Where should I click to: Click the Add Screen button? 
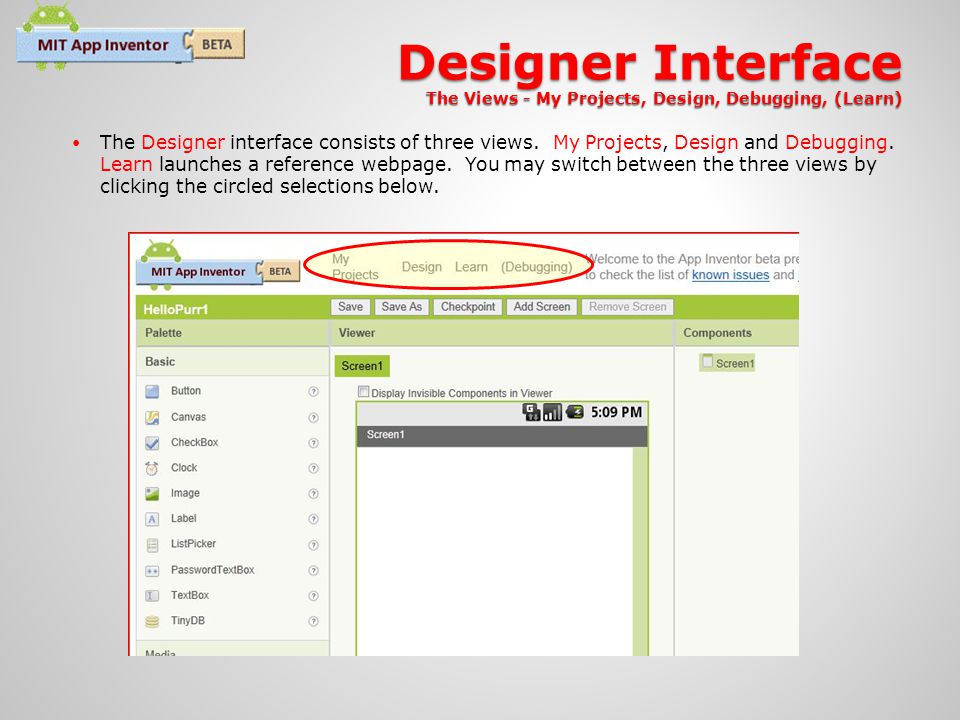(541, 307)
